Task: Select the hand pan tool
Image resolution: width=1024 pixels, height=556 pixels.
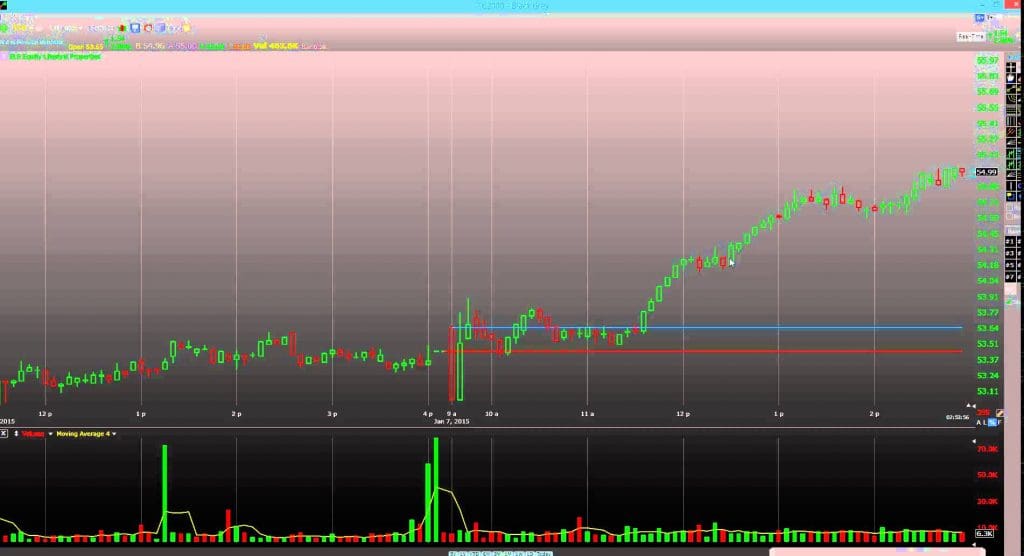Action: click(x=1011, y=78)
